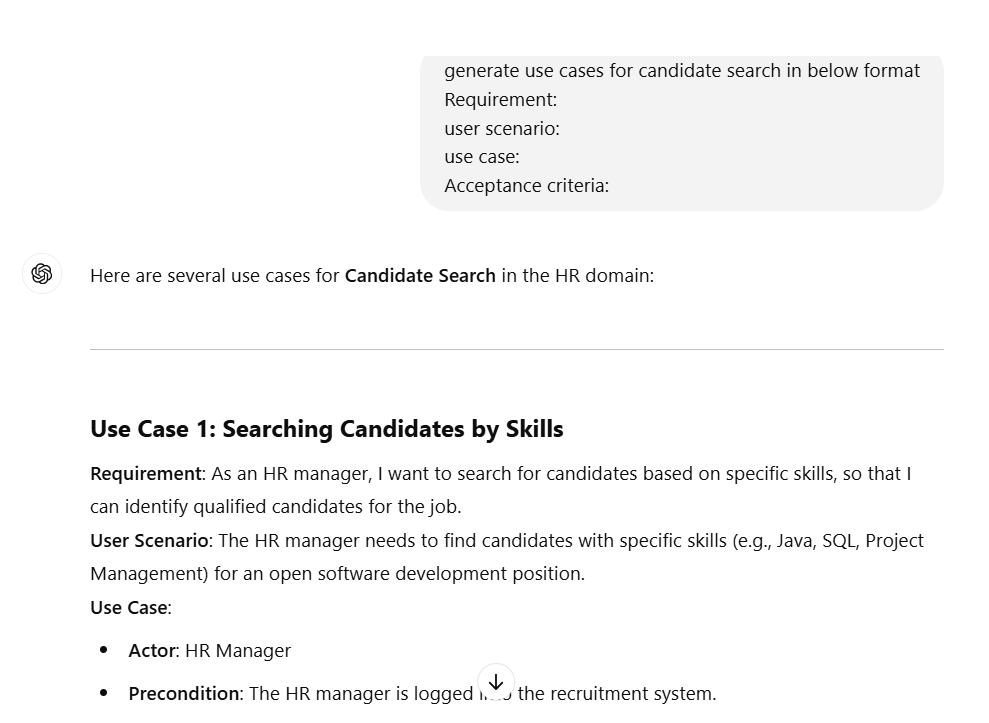
Task: Click 'HR Manager' text after Actor
Action: pyautogui.click(x=238, y=650)
